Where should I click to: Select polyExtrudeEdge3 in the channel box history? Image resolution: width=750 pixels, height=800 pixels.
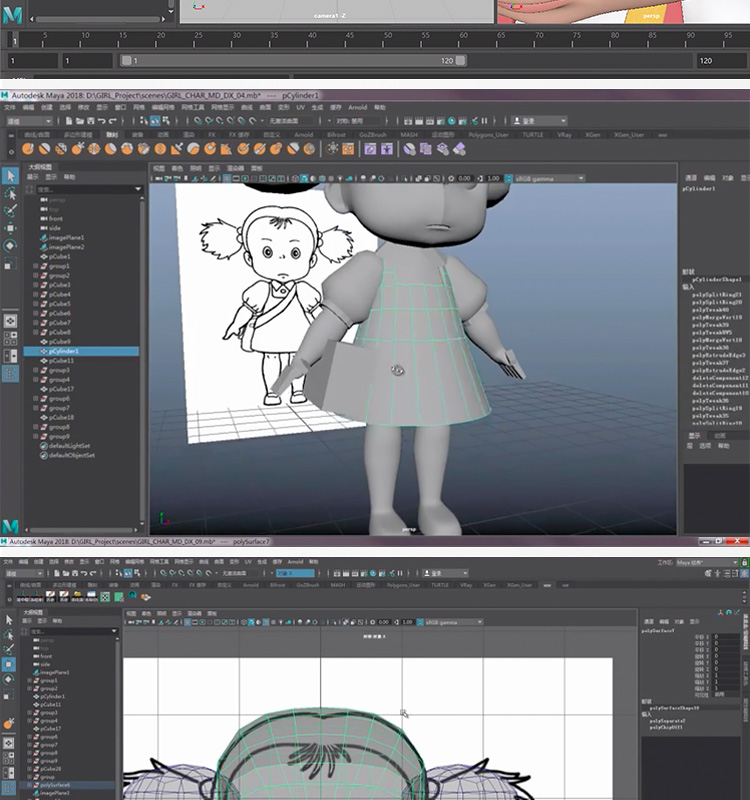718,355
